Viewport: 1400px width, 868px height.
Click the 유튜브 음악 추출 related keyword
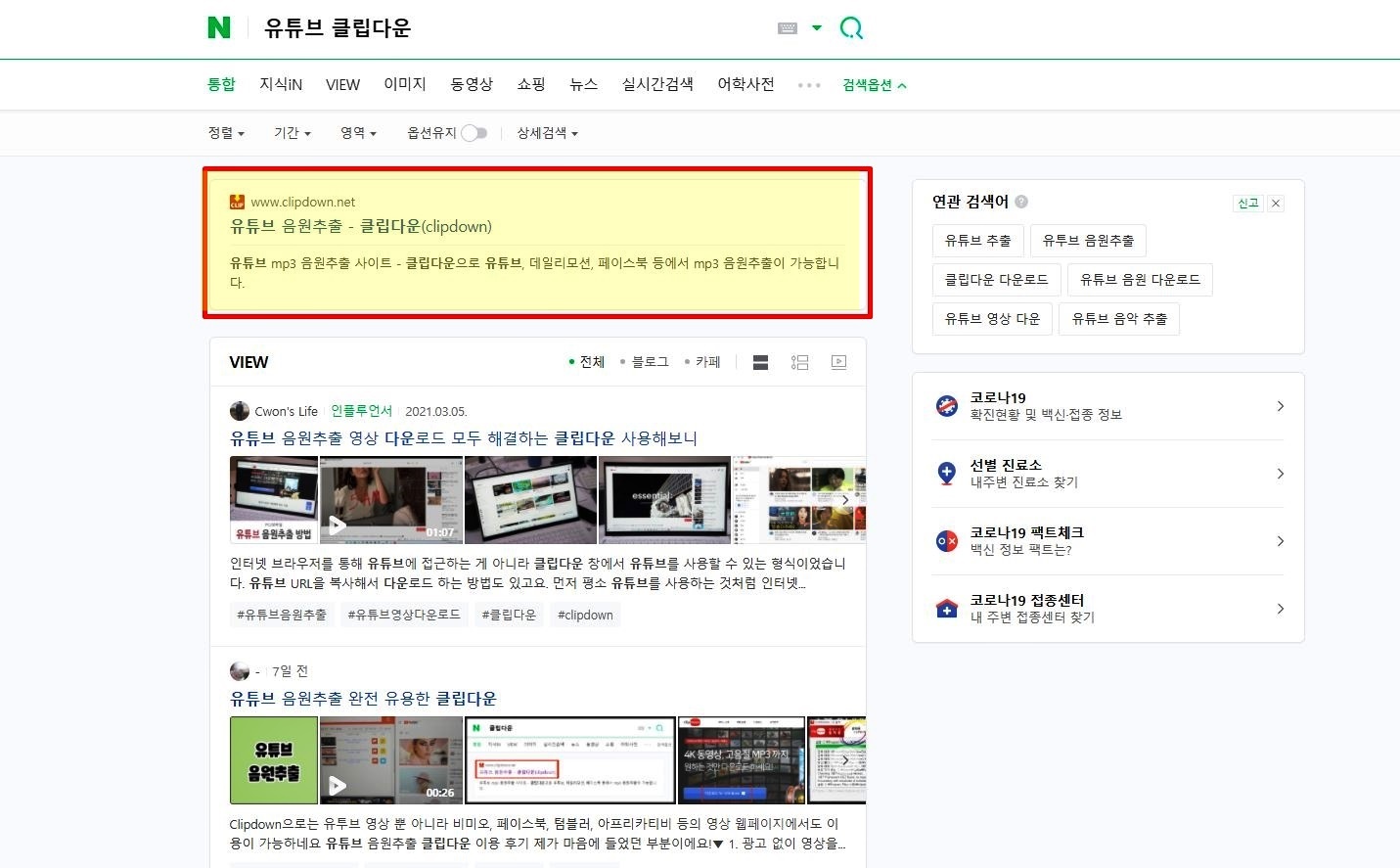[x=1119, y=318]
